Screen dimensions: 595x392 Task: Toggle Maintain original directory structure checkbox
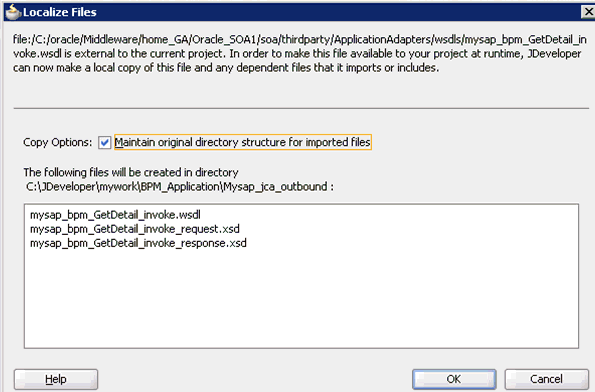click(x=104, y=143)
